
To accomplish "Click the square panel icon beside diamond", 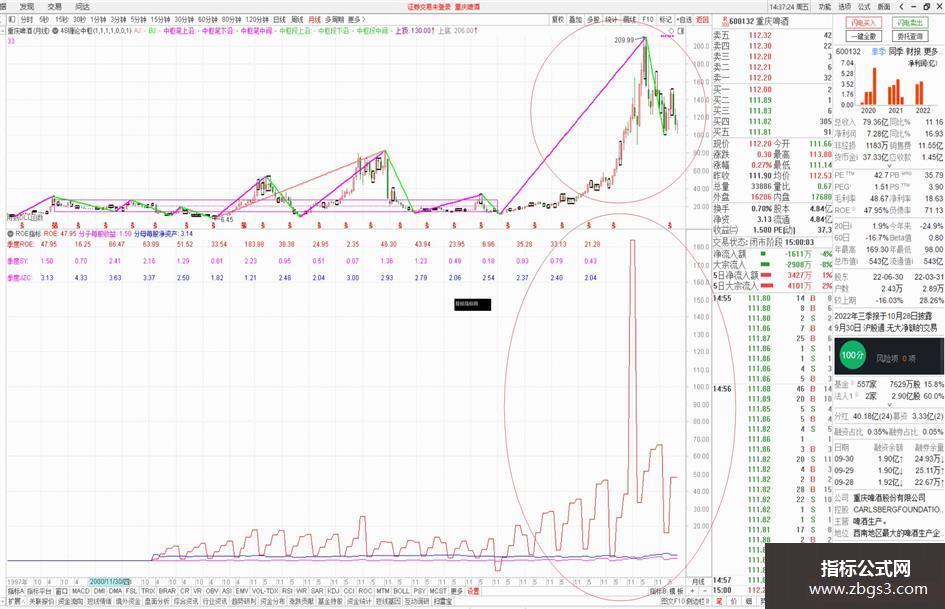I will point(680,30).
